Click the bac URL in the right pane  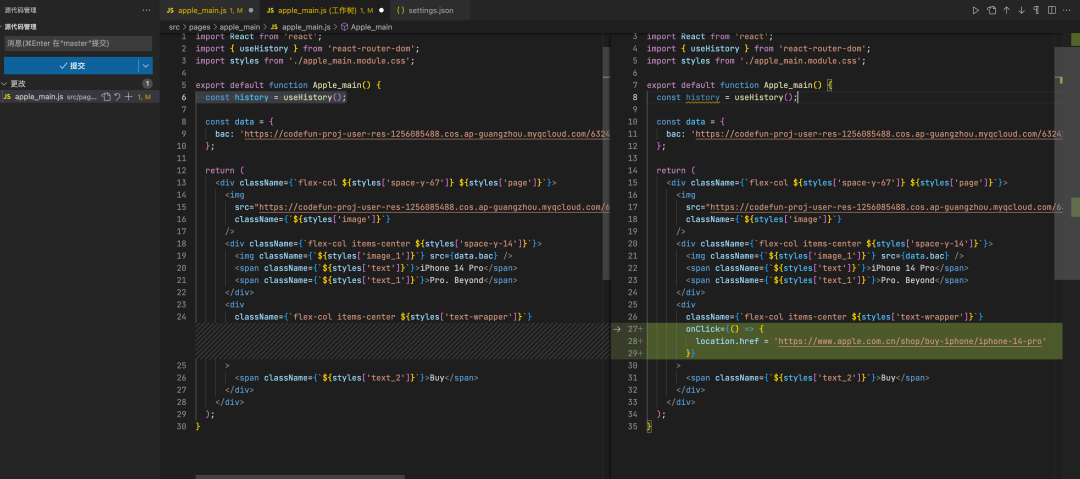(879, 134)
